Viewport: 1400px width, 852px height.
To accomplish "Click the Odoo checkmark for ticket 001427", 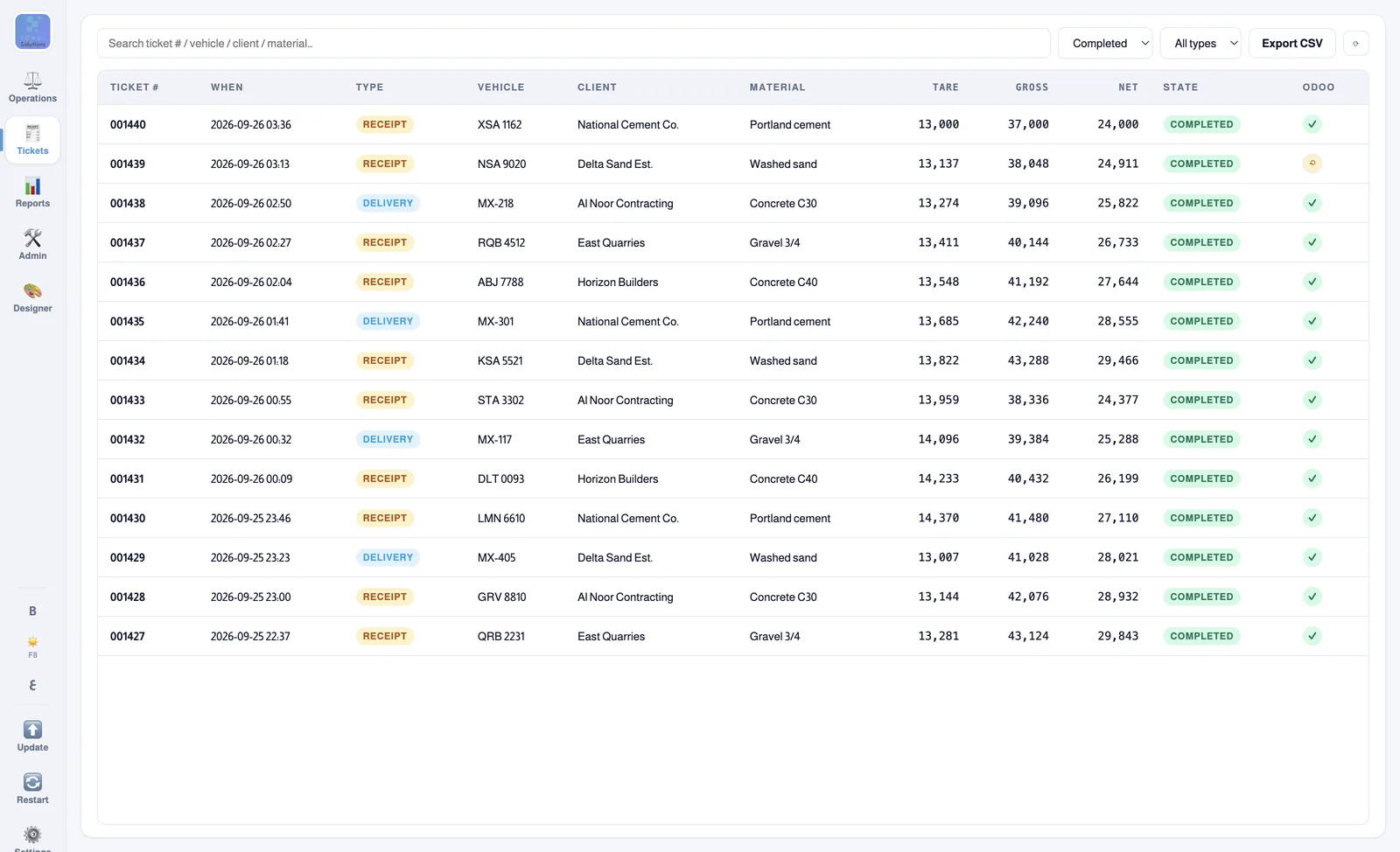I will (1312, 636).
